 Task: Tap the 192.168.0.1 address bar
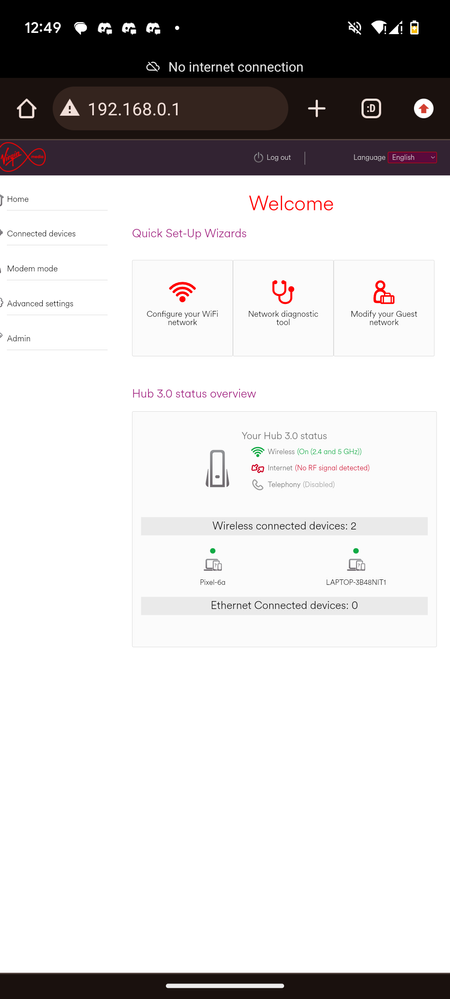pyautogui.click(x=170, y=109)
